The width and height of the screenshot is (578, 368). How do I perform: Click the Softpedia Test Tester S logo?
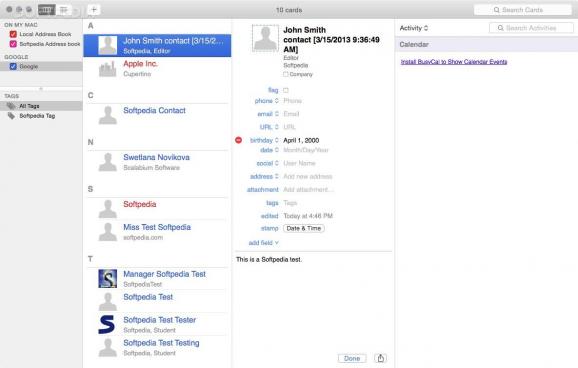[x=107, y=324]
